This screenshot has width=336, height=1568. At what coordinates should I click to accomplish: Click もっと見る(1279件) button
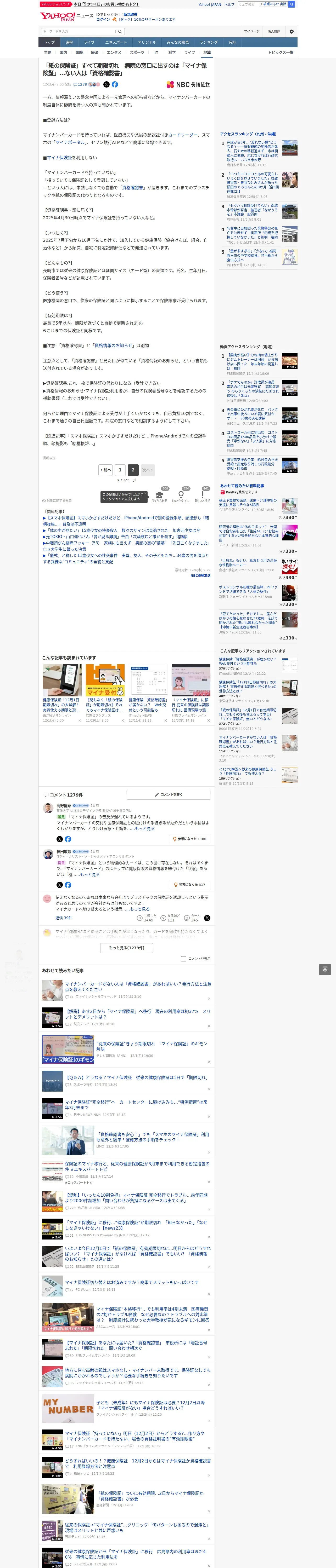[x=127, y=948]
